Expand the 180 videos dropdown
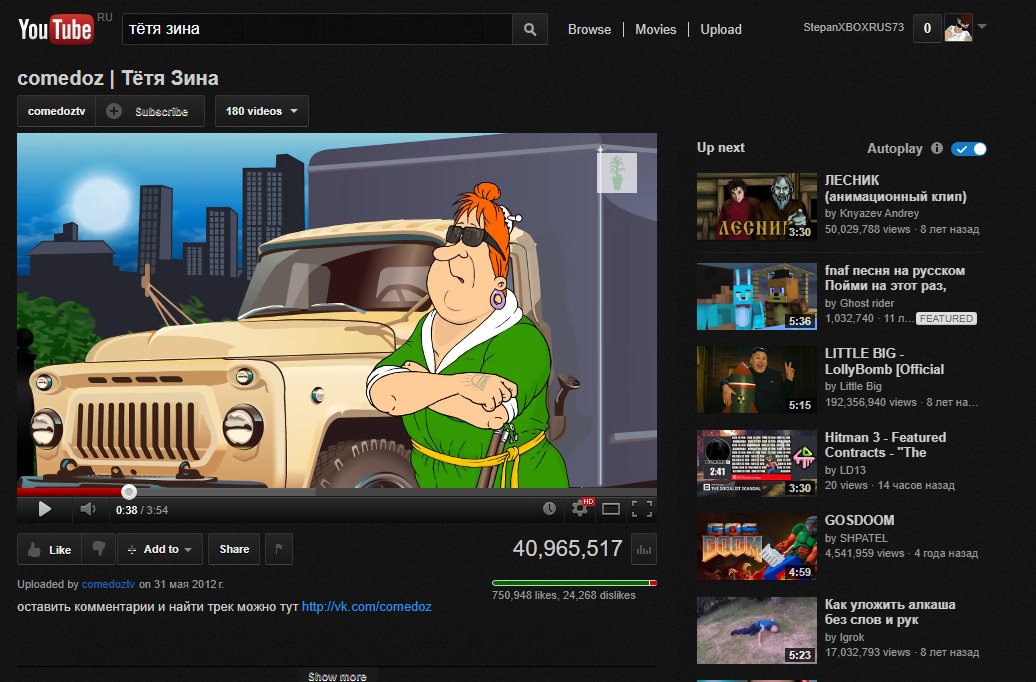The width and height of the screenshot is (1036, 682). point(262,111)
